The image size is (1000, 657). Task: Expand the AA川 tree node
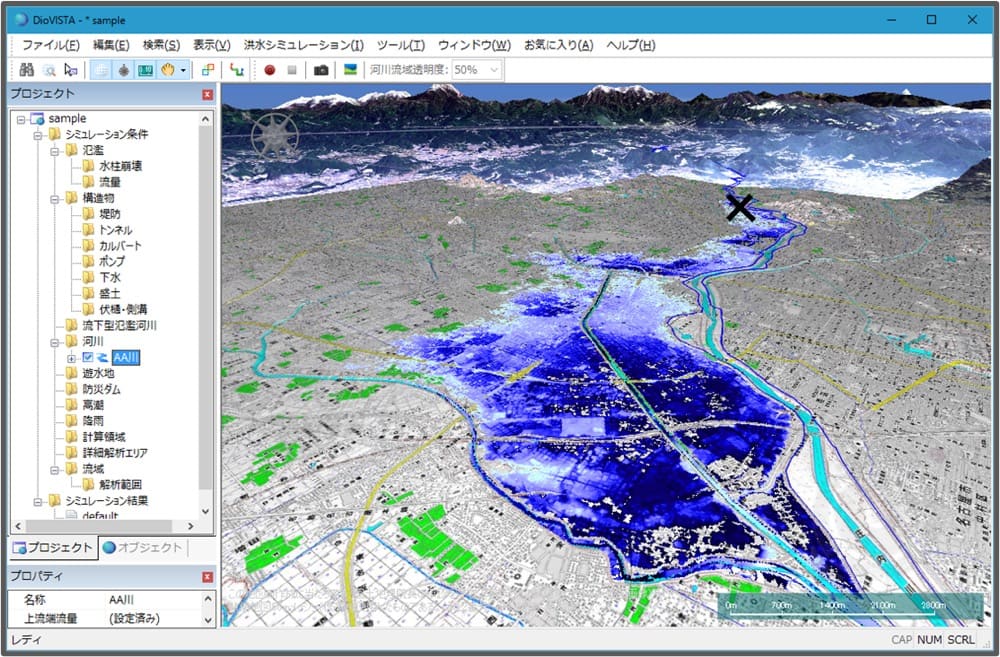[x=71, y=357]
